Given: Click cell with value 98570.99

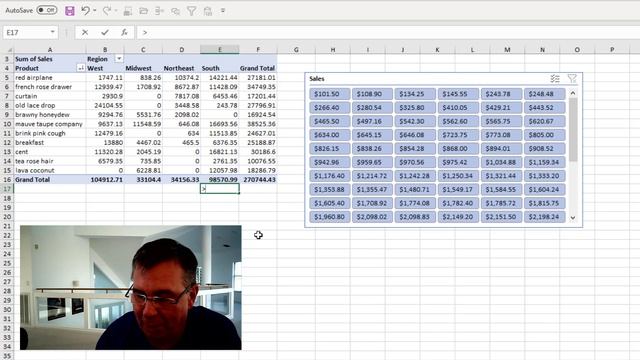Looking at the screenshot, I should (220, 180).
